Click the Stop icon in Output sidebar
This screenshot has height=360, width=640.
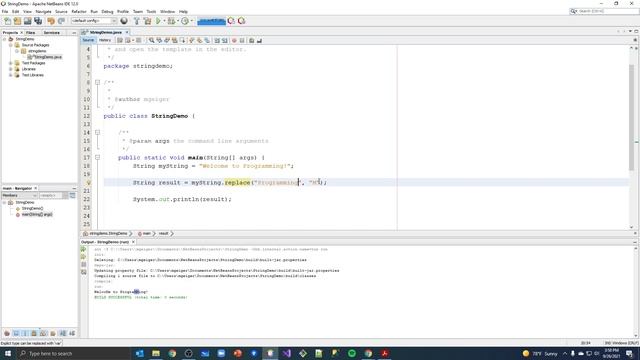coord(84,264)
